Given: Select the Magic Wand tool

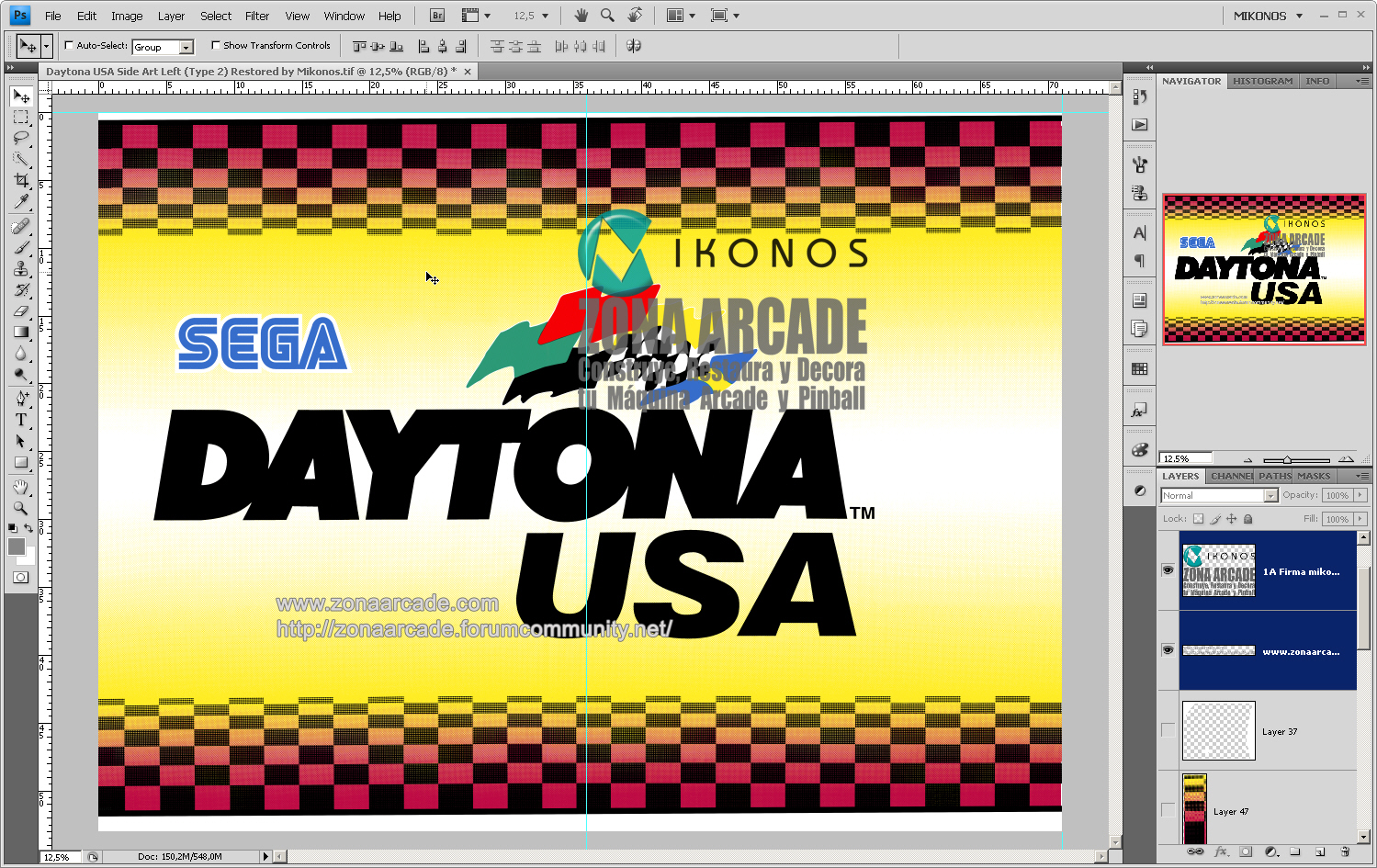Looking at the screenshot, I should coord(21,160).
